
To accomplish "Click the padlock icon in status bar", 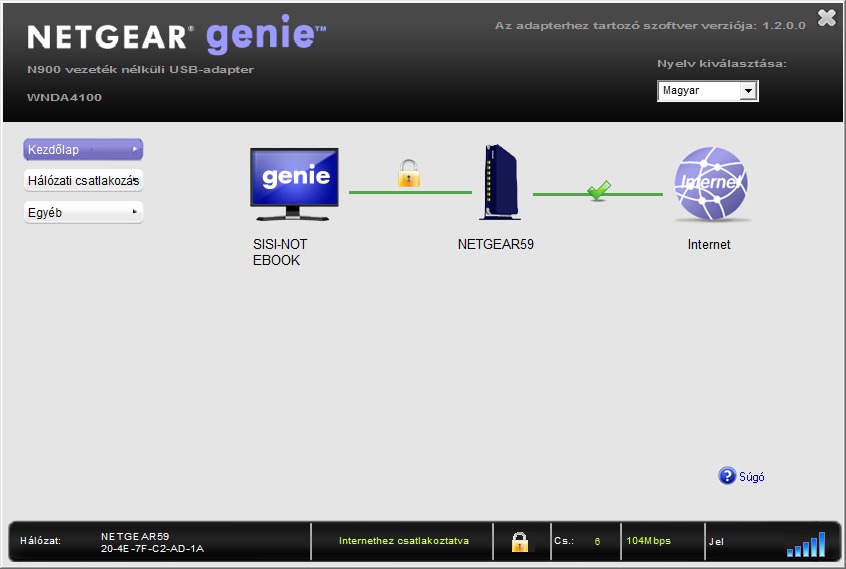I will pyautogui.click(x=520, y=541).
